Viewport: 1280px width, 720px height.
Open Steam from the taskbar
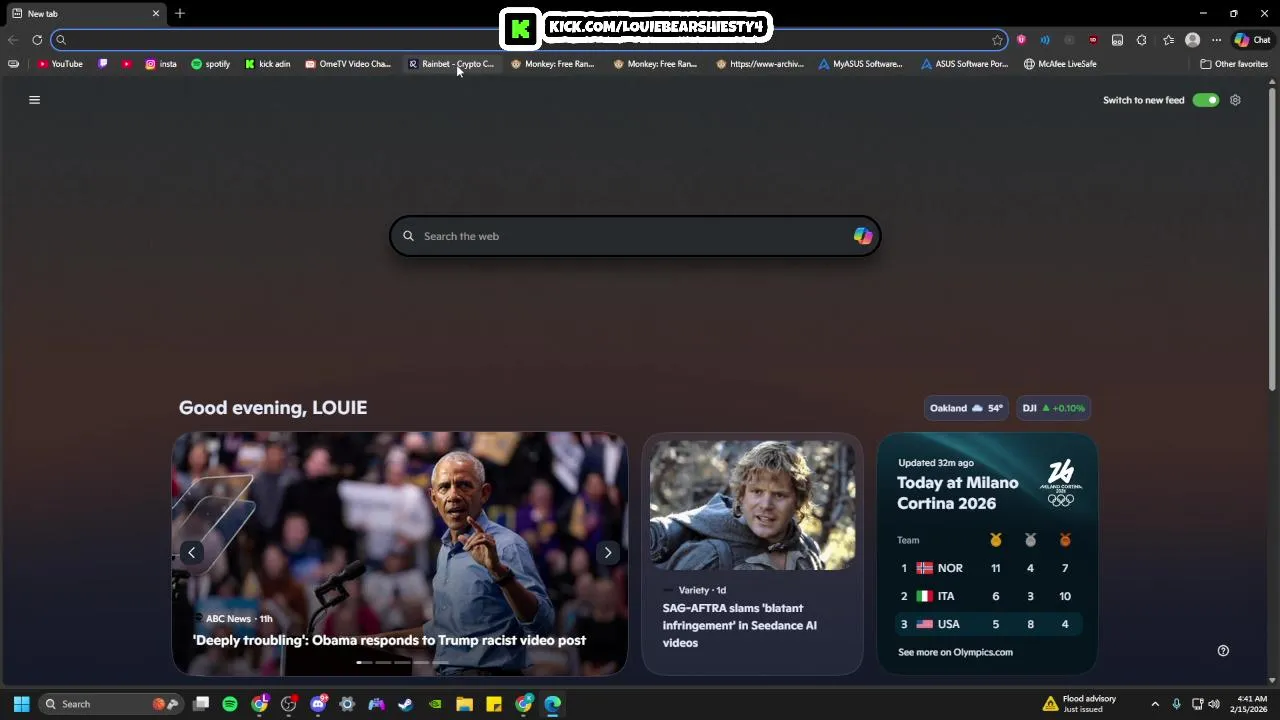point(405,704)
